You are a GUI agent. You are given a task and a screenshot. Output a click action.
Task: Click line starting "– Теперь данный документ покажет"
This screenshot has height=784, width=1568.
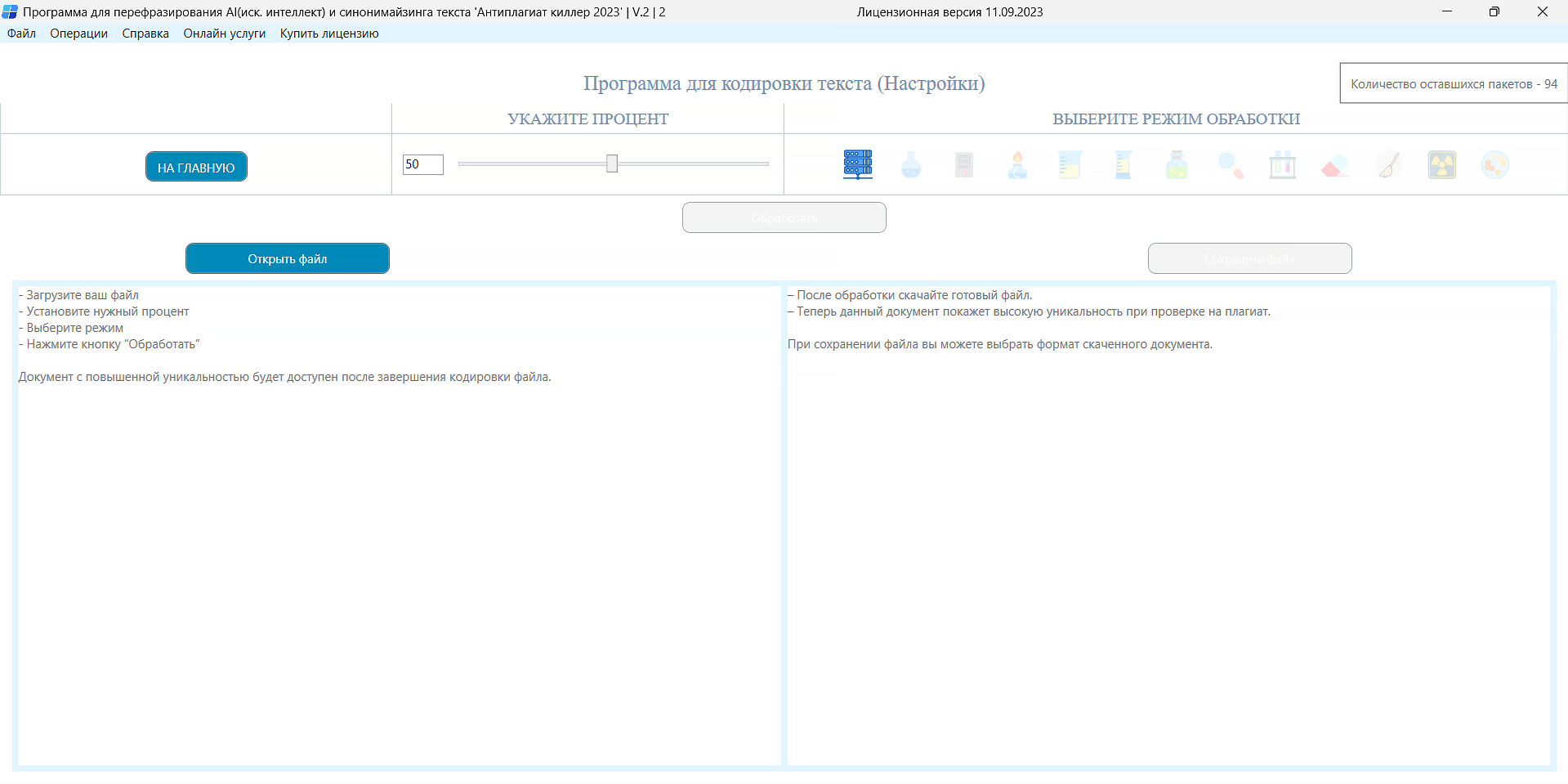coord(1030,311)
